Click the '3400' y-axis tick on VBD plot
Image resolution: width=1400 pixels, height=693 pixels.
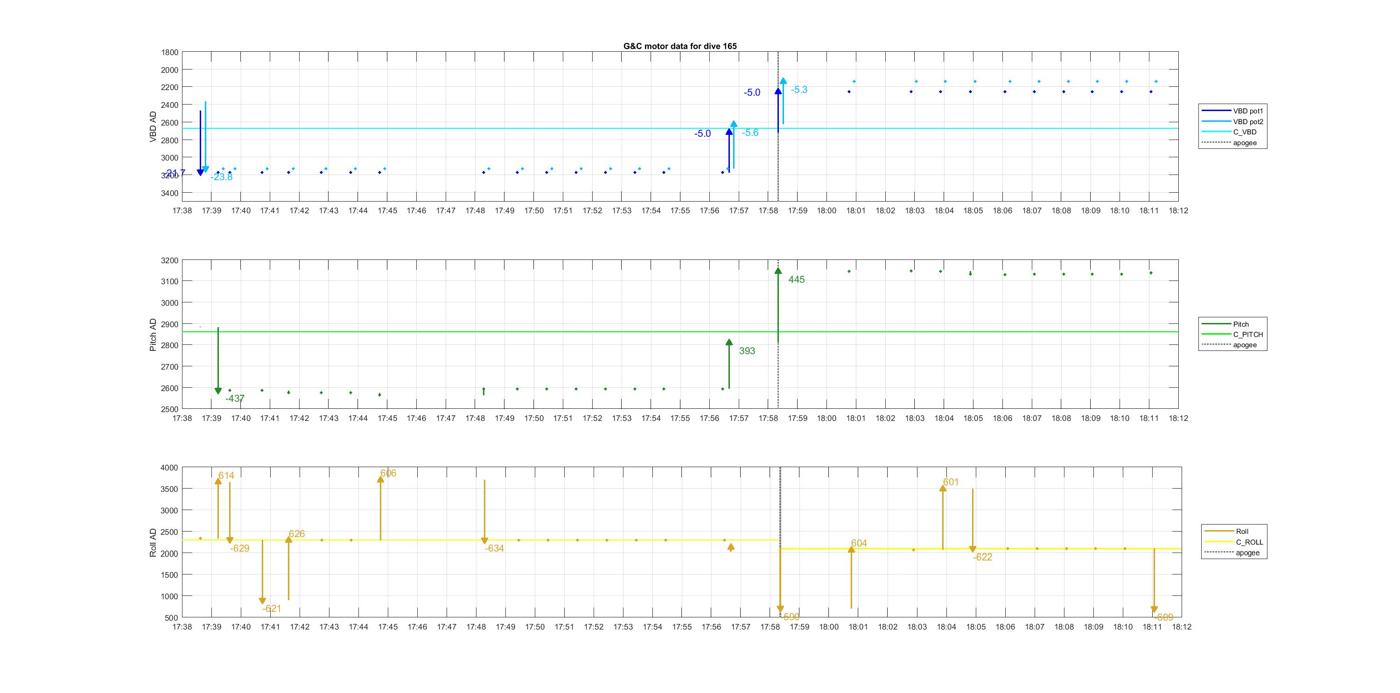tap(169, 192)
